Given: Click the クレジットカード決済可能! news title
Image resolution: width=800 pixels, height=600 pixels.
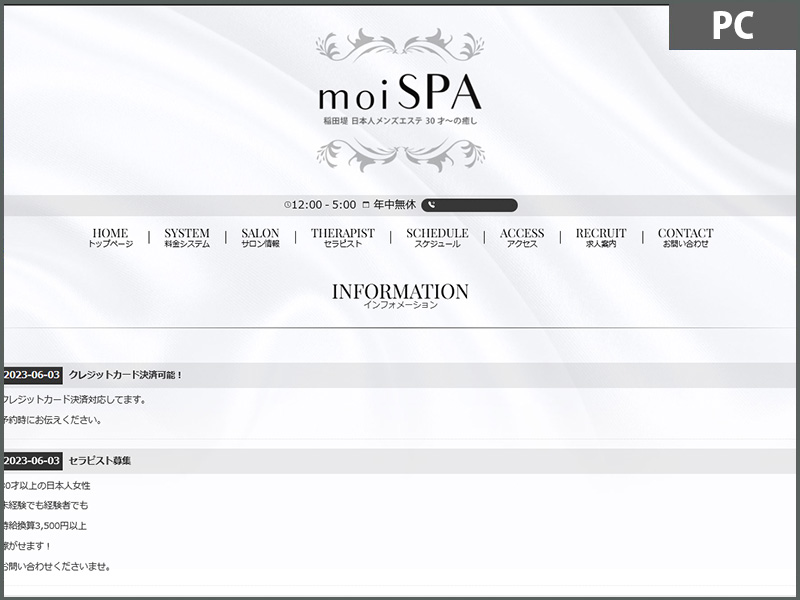Looking at the screenshot, I should (x=126, y=375).
